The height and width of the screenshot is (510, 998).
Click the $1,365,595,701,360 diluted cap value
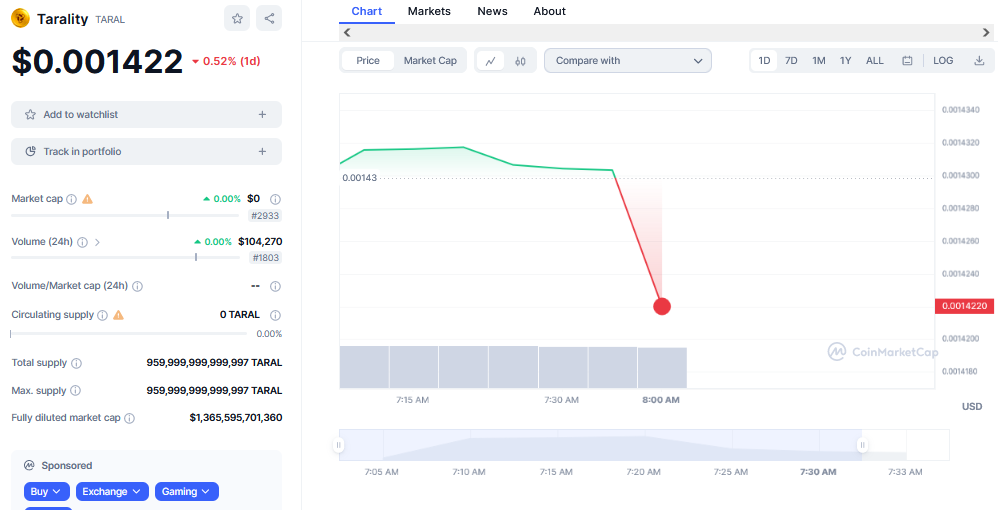(x=236, y=418)
